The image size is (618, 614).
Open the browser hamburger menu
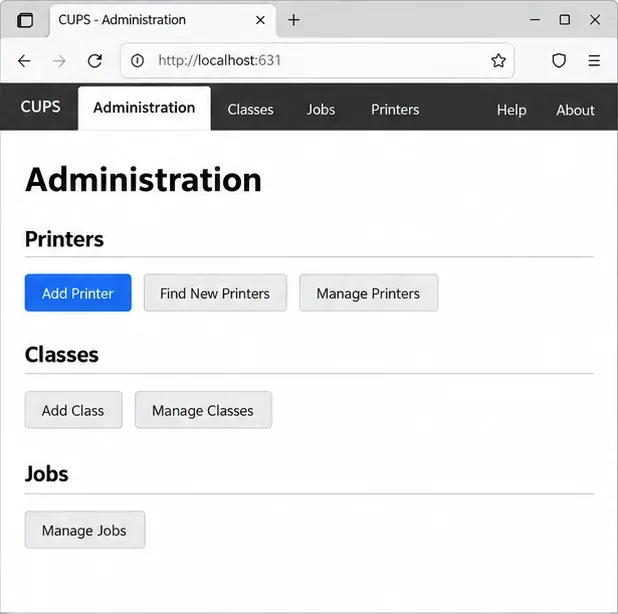click(x=594, y=61)
